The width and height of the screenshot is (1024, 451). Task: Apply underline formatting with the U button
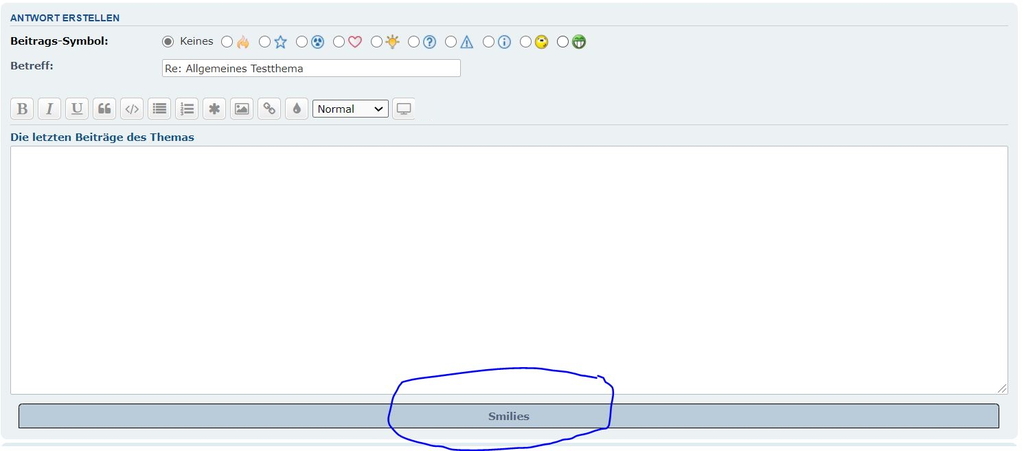click(x=77, y=109)
